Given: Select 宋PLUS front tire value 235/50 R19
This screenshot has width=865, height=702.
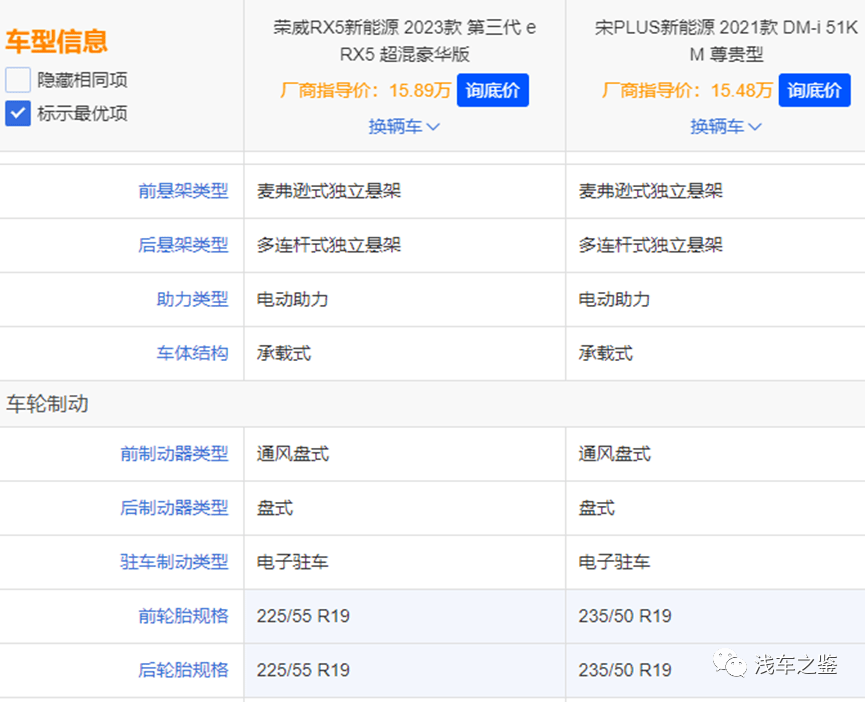Looking at the screenshot, I should pos(624,616).
